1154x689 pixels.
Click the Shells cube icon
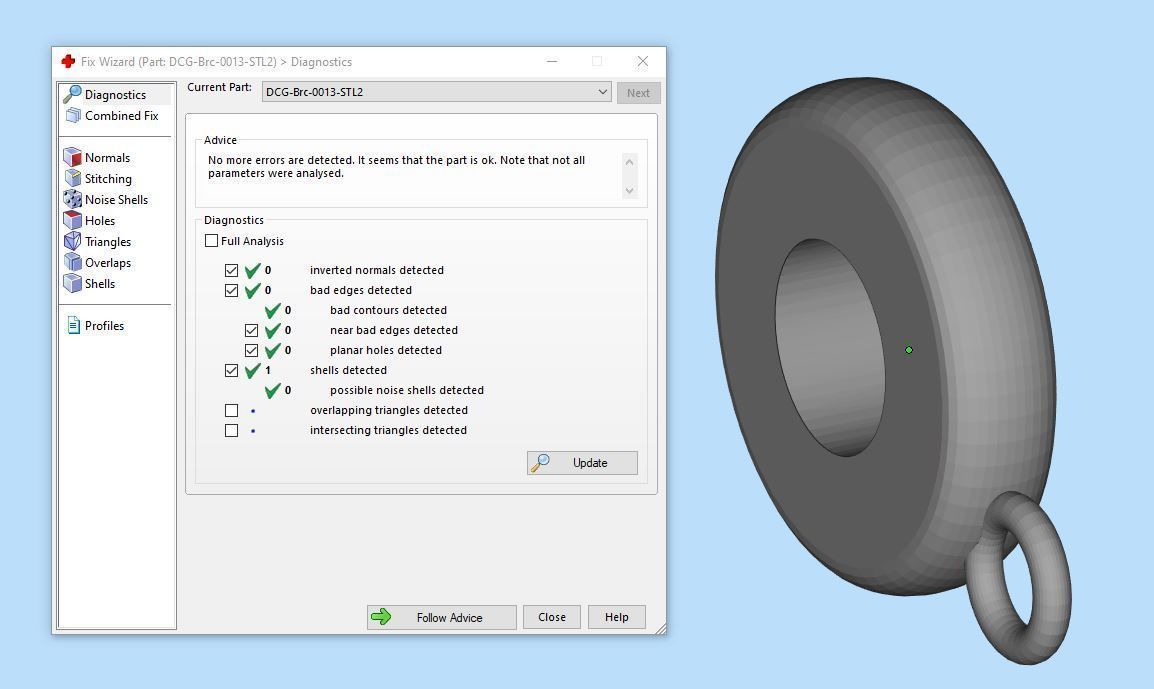pyautogui.click(x=72, y=283)
